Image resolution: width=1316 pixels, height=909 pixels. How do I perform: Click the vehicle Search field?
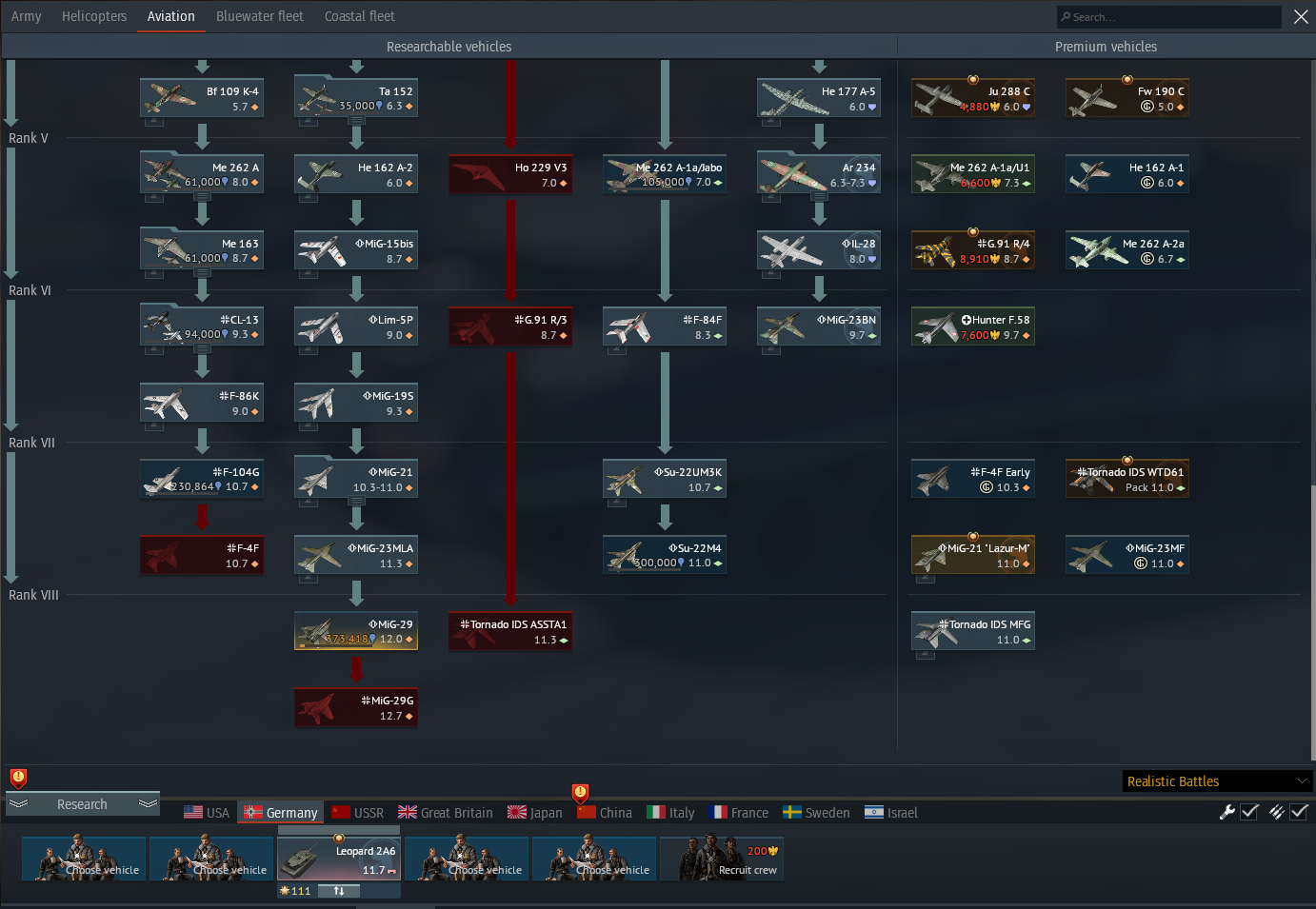click(1169, 17)
